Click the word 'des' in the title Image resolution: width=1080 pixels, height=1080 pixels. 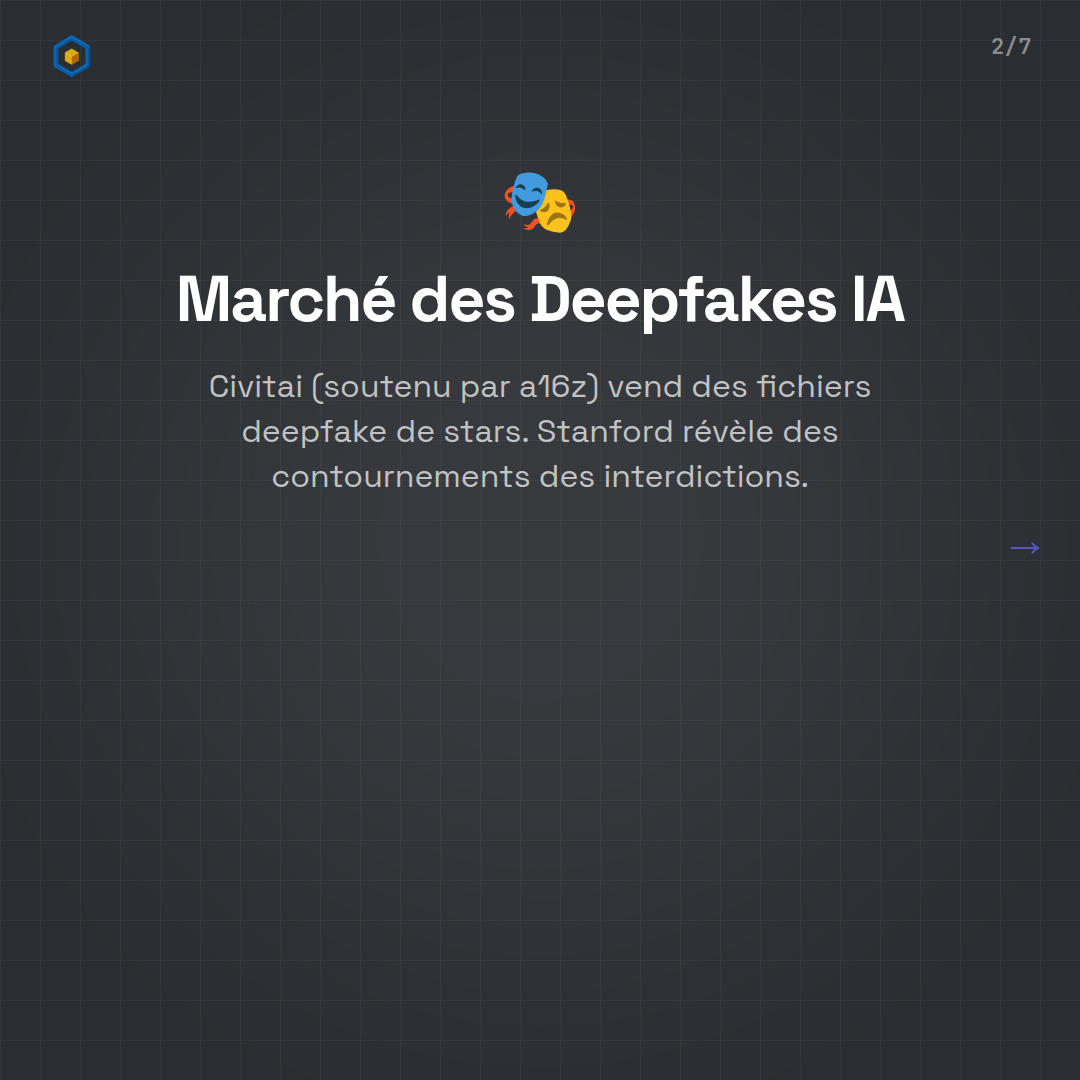point(462,300)
